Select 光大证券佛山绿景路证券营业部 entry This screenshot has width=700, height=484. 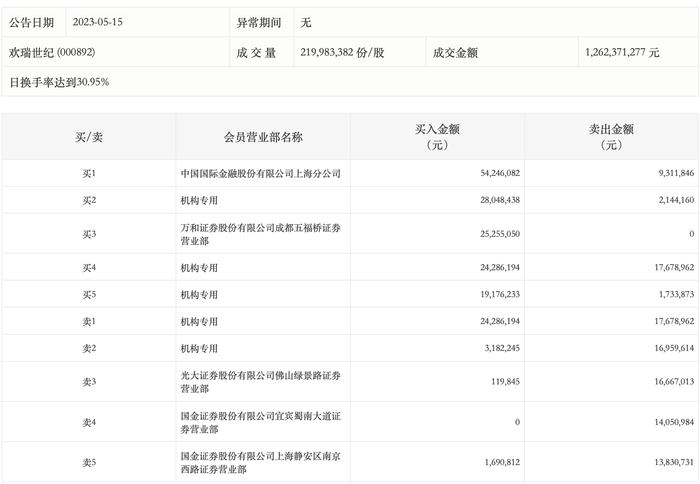[x=260, y=382]
